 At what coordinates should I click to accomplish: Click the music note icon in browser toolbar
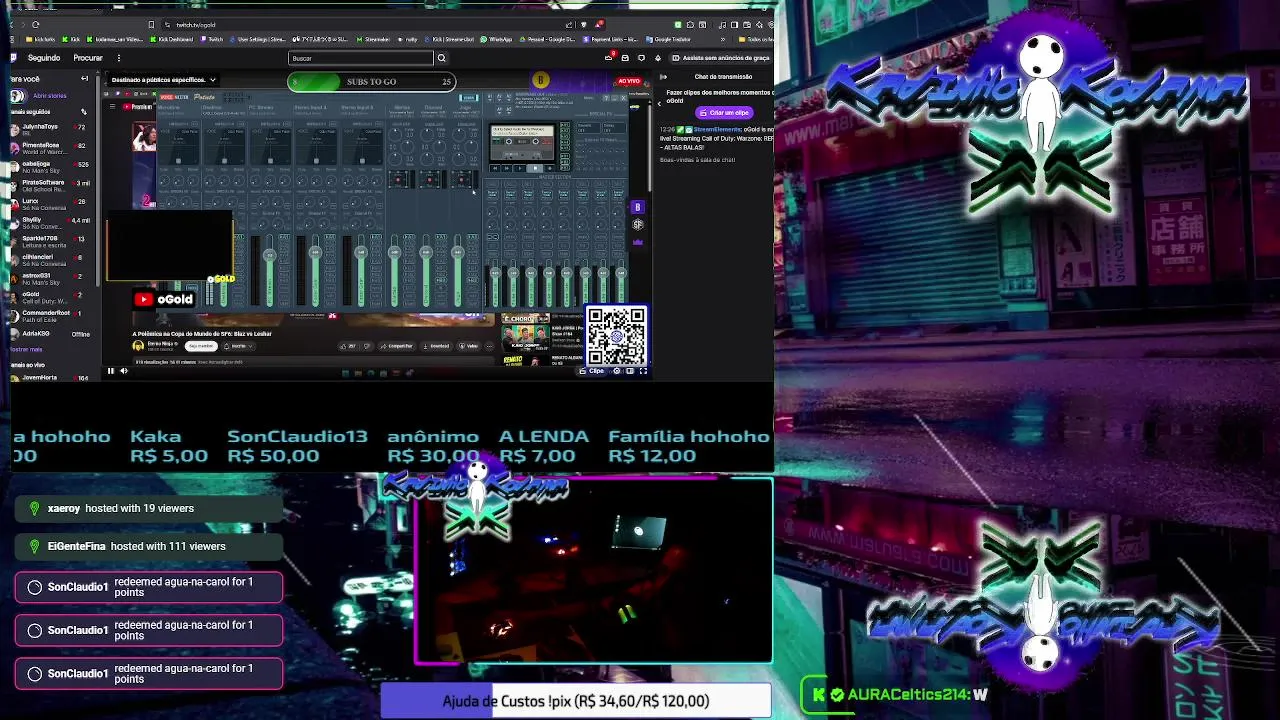[722, 25]
